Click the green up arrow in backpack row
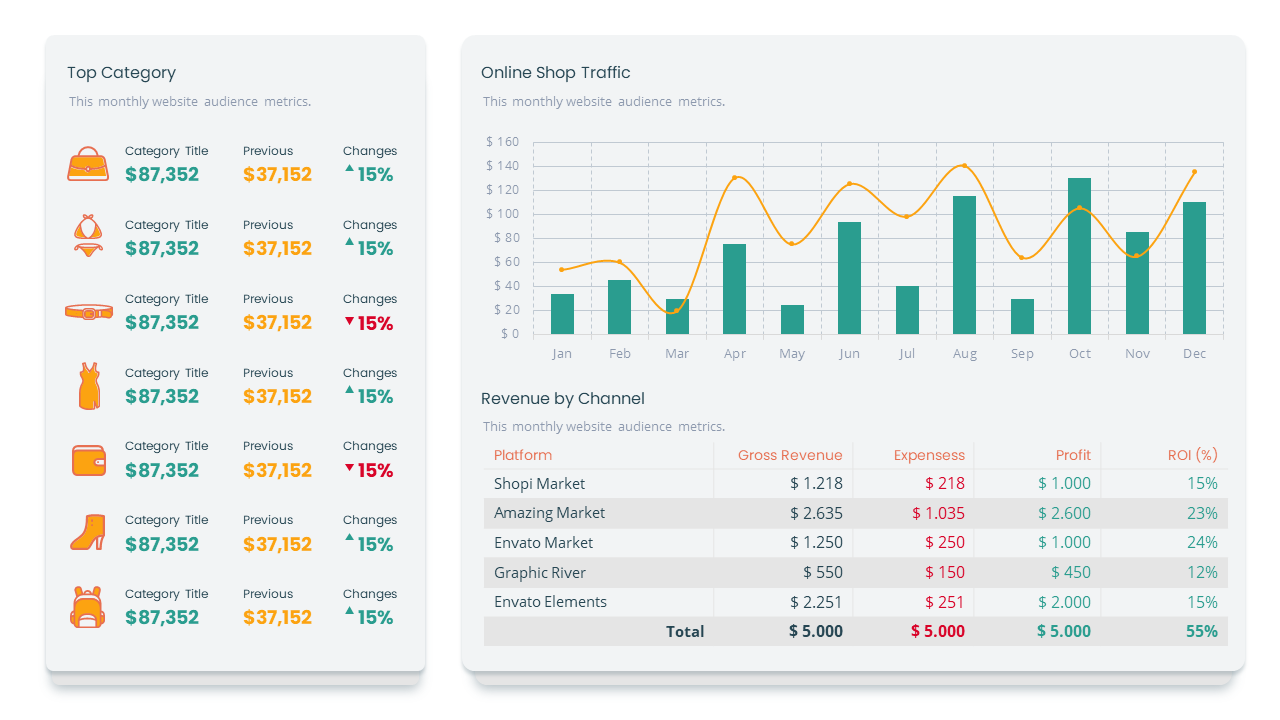Screen dimensions: 1280x720 tap(349, 610)
